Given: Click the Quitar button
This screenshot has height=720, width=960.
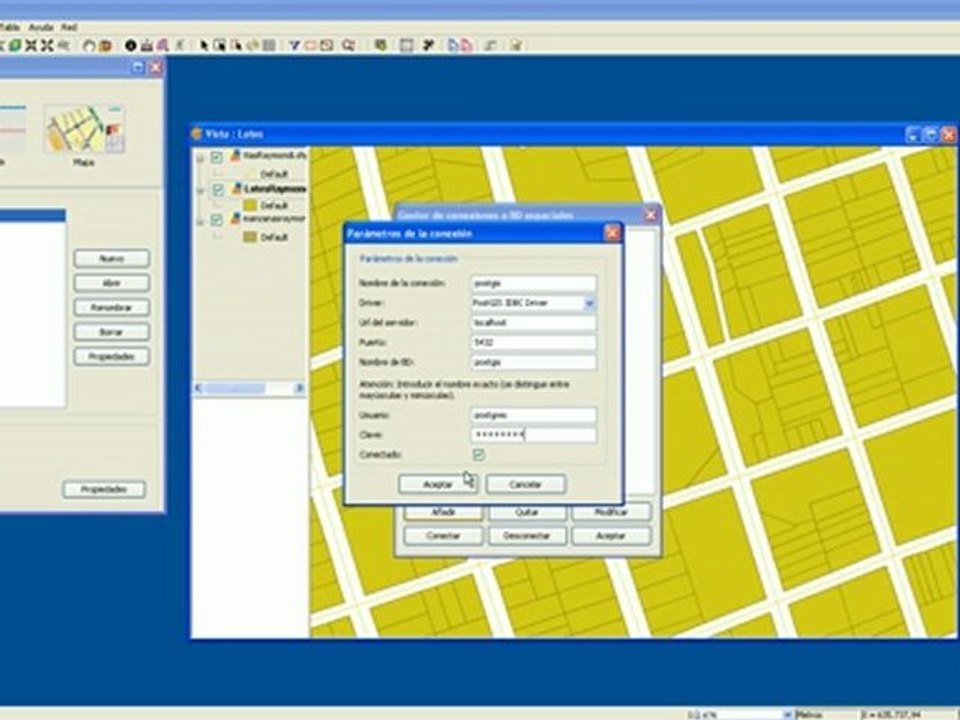Looking at the screenshot, I should pos(527,512).
